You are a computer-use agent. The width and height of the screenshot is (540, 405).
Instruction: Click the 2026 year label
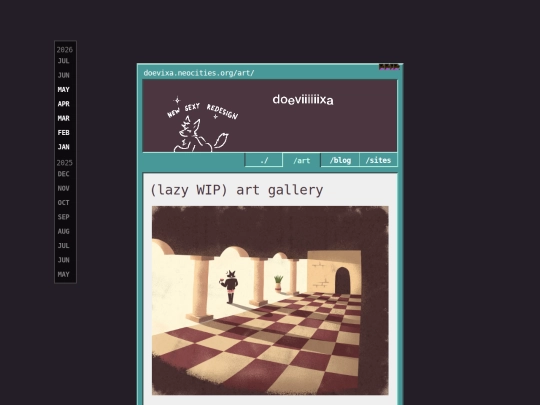coord(65,50)
